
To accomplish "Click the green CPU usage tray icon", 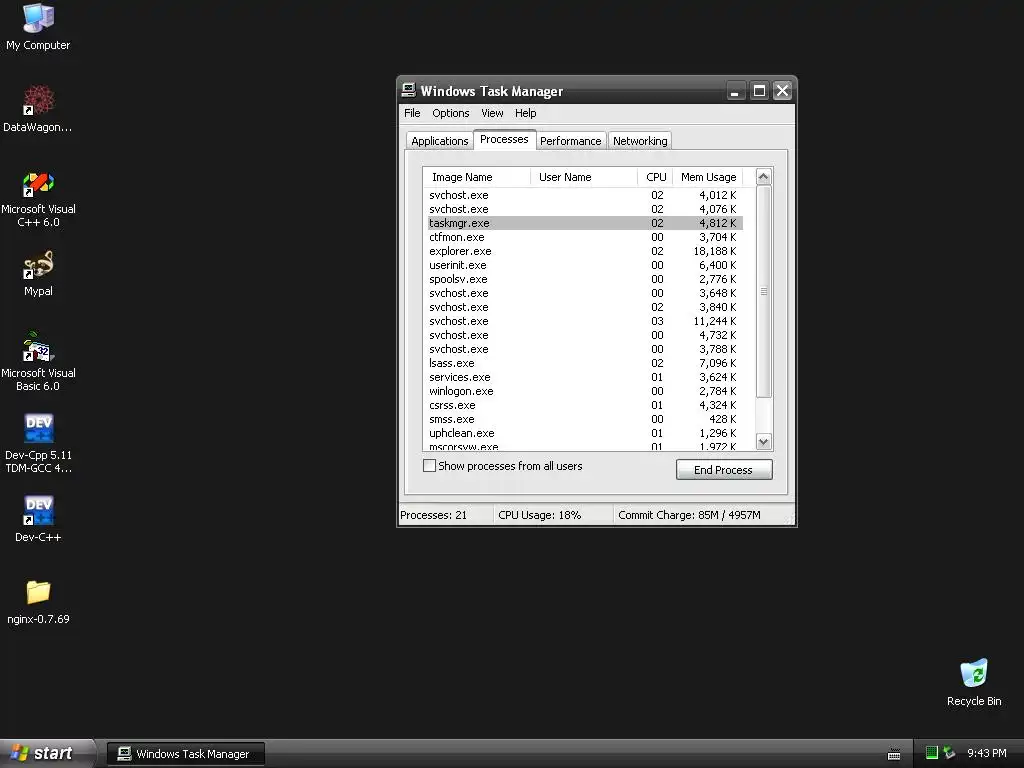I will [x=932, y=753].
